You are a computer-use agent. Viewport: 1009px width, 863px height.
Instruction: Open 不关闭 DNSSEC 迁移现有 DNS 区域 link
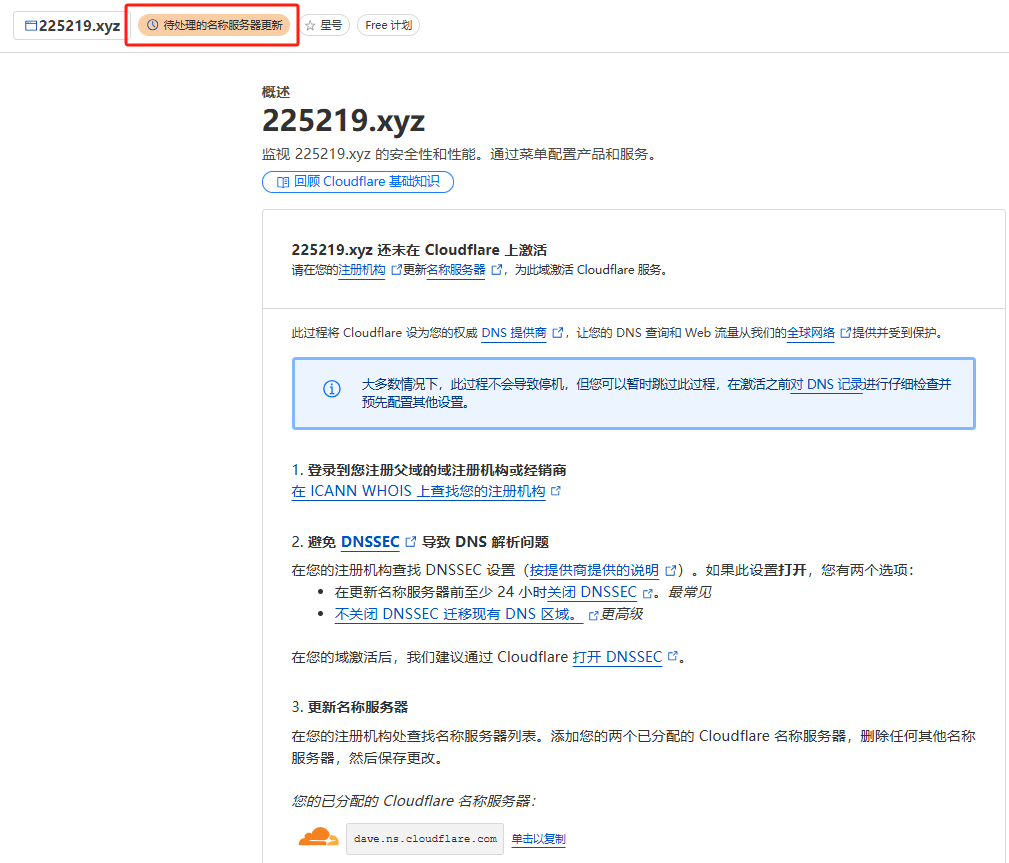click(x=458, y=614)
